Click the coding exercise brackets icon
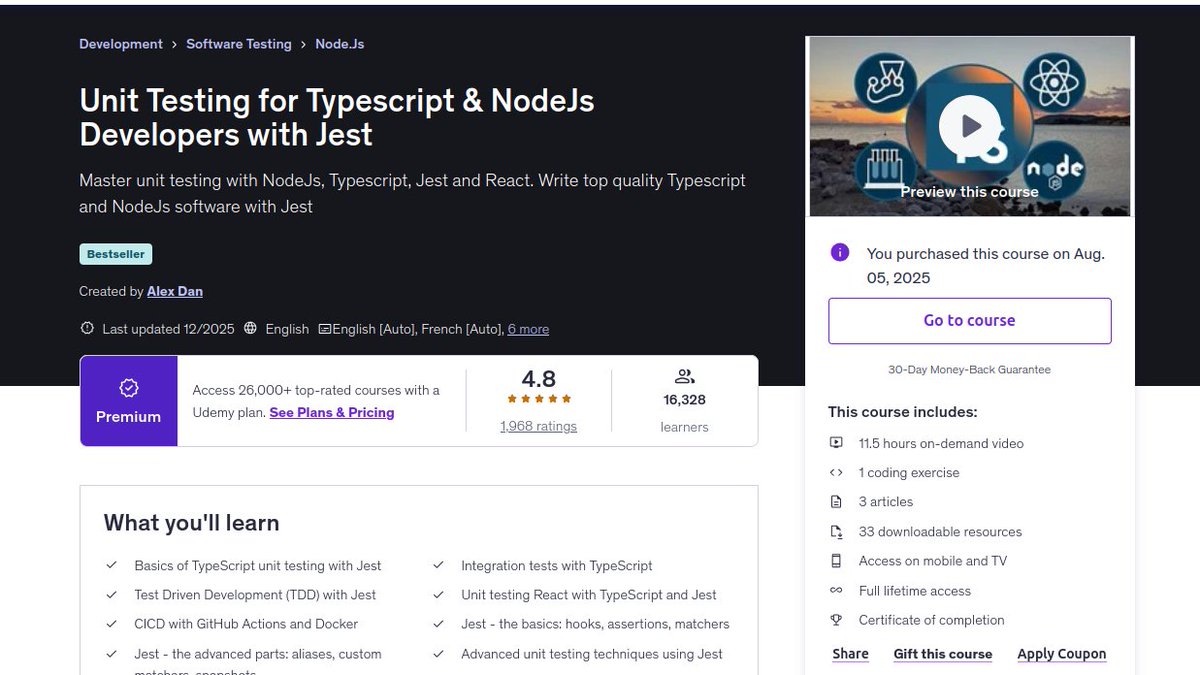 836,472
